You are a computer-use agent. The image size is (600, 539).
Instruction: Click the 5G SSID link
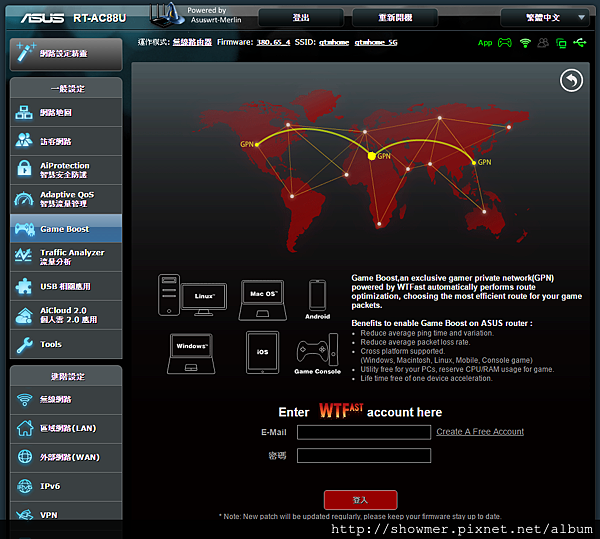(x=376, y=42)
